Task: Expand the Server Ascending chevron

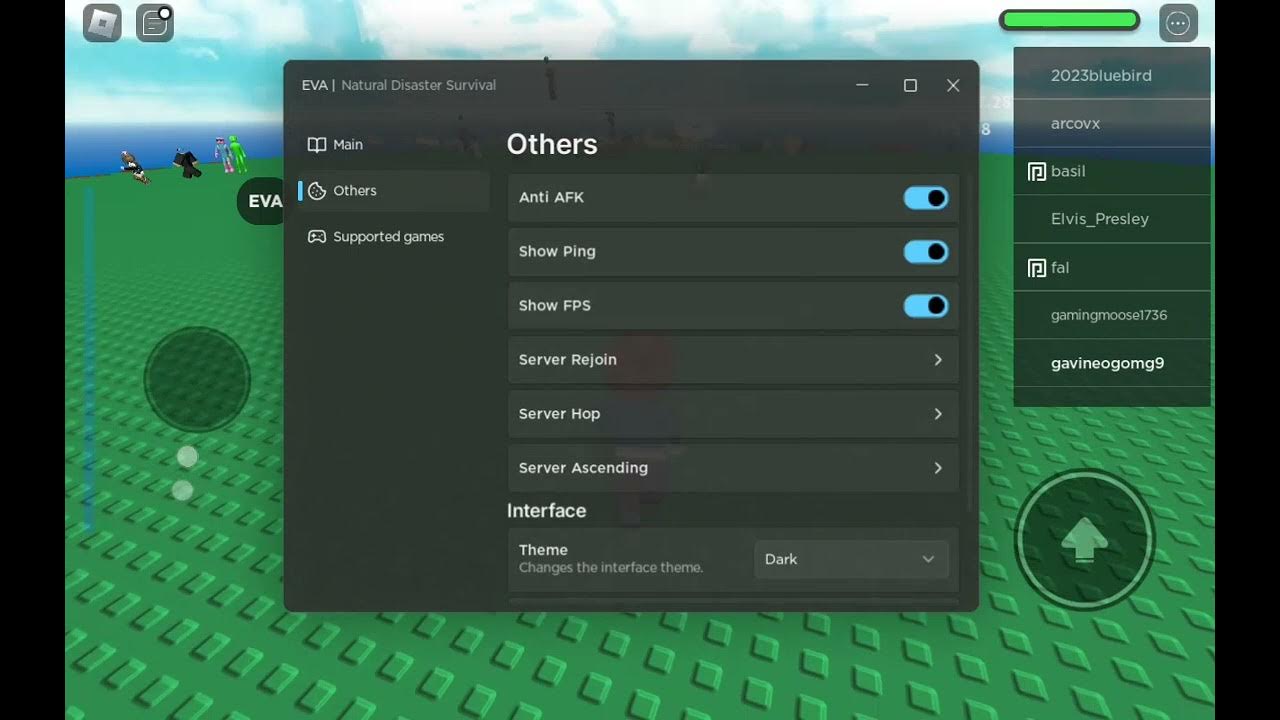Action: tap(938, 468)
